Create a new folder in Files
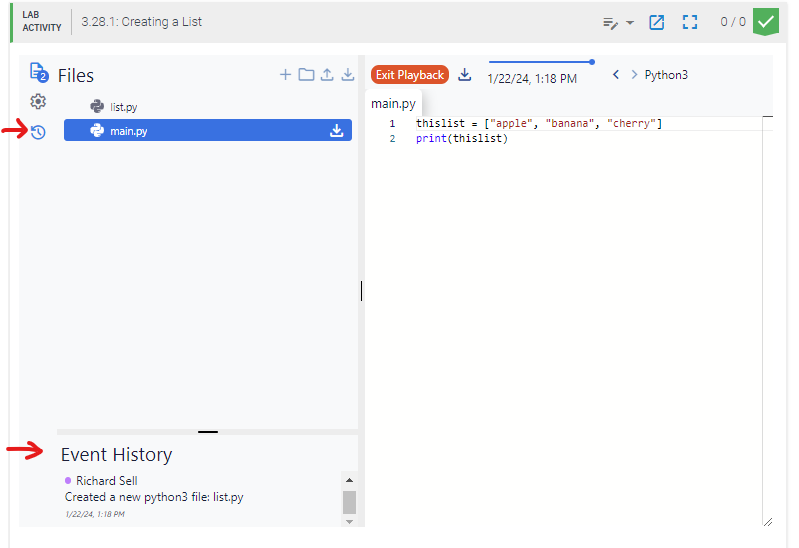Viewport: 799px width, 548px height. [x=306, y=75]
